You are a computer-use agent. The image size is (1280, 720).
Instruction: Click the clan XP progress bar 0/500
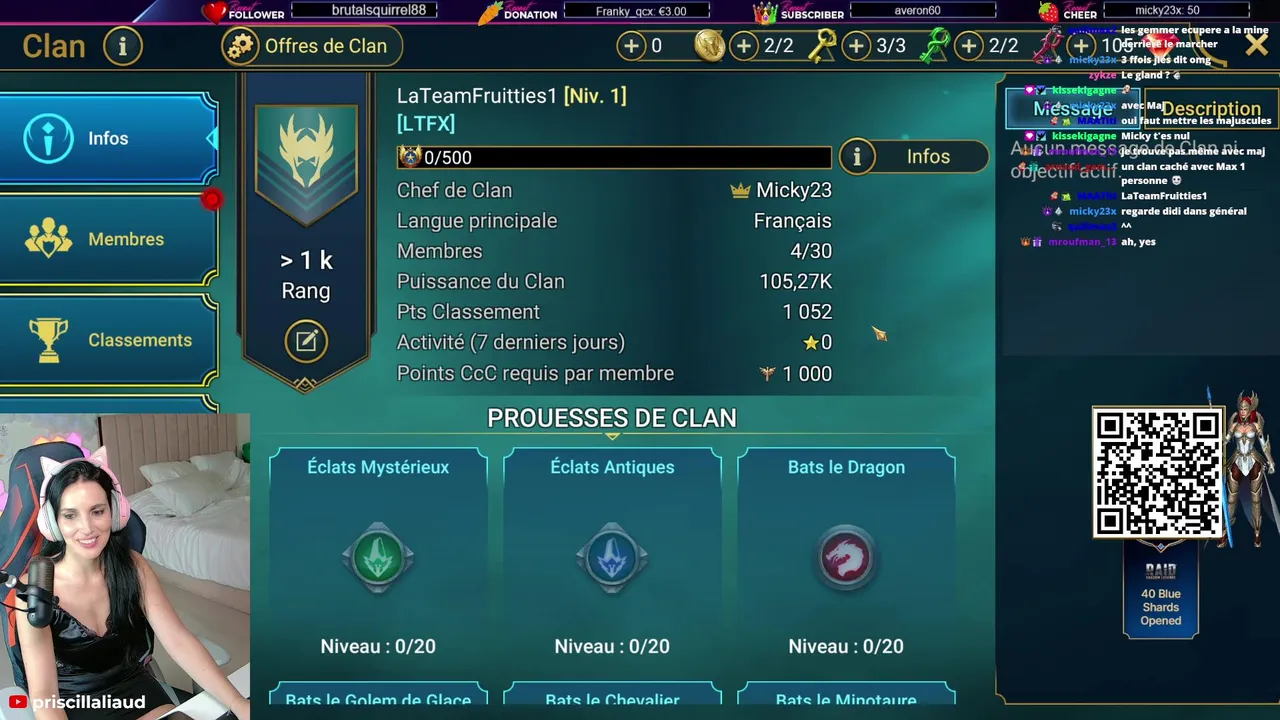point(614,157)
